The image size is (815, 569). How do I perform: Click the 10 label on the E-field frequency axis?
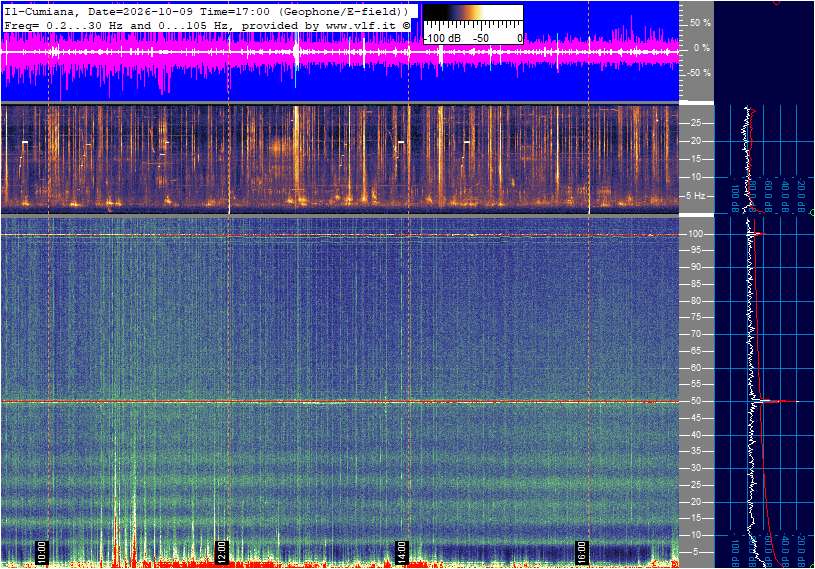pos(696,535)
